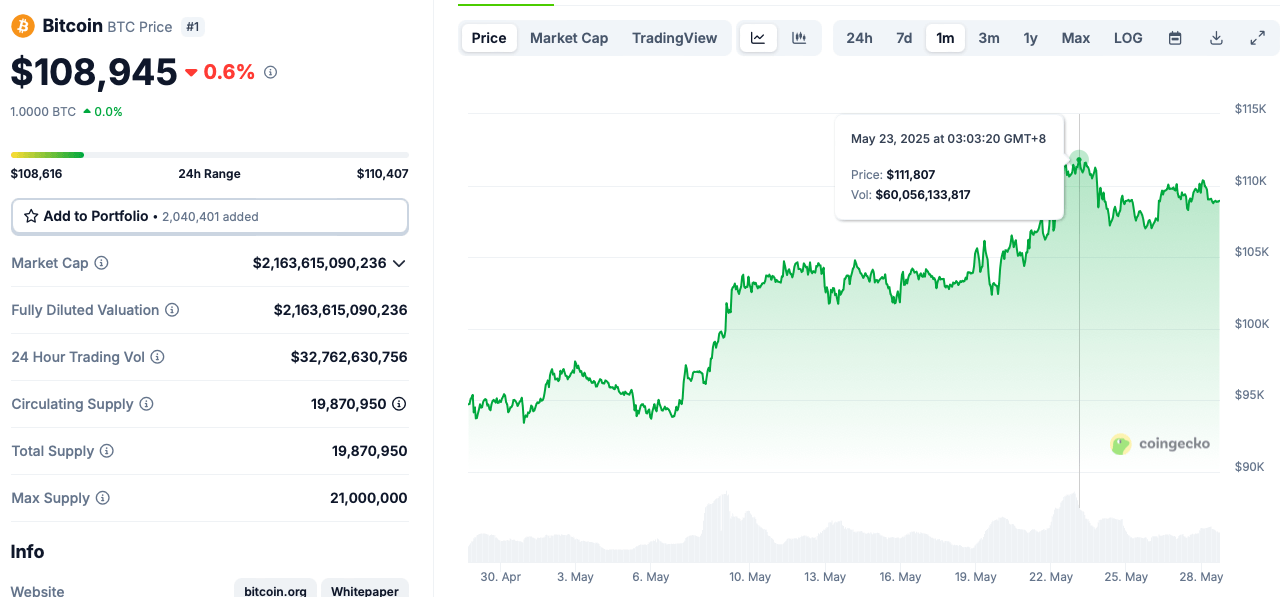Viewport: 1285px width, 597px height.
Task: Open the Whitepaper link
Action: click(364, 590)
